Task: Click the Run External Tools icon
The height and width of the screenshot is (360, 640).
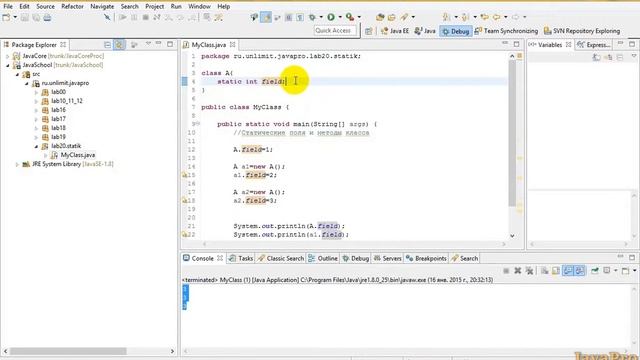Action: tap(350, 17)
